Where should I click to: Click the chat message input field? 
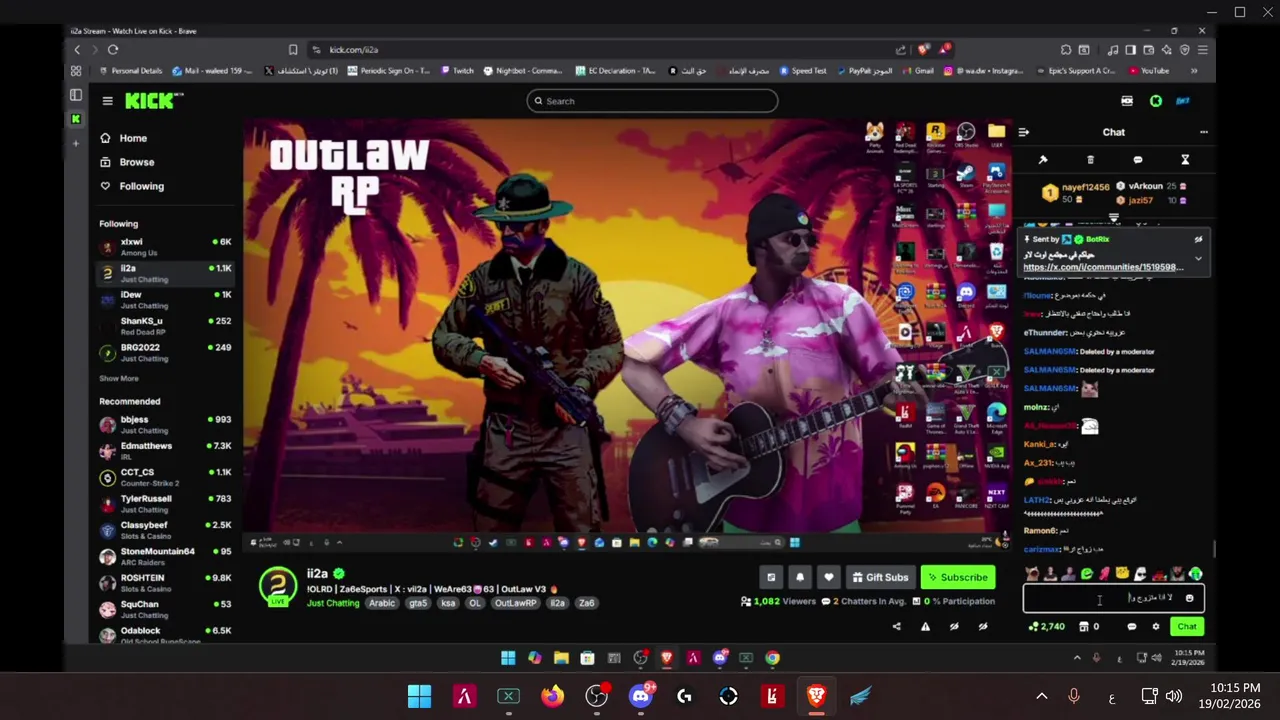(x=1113, y=598)
